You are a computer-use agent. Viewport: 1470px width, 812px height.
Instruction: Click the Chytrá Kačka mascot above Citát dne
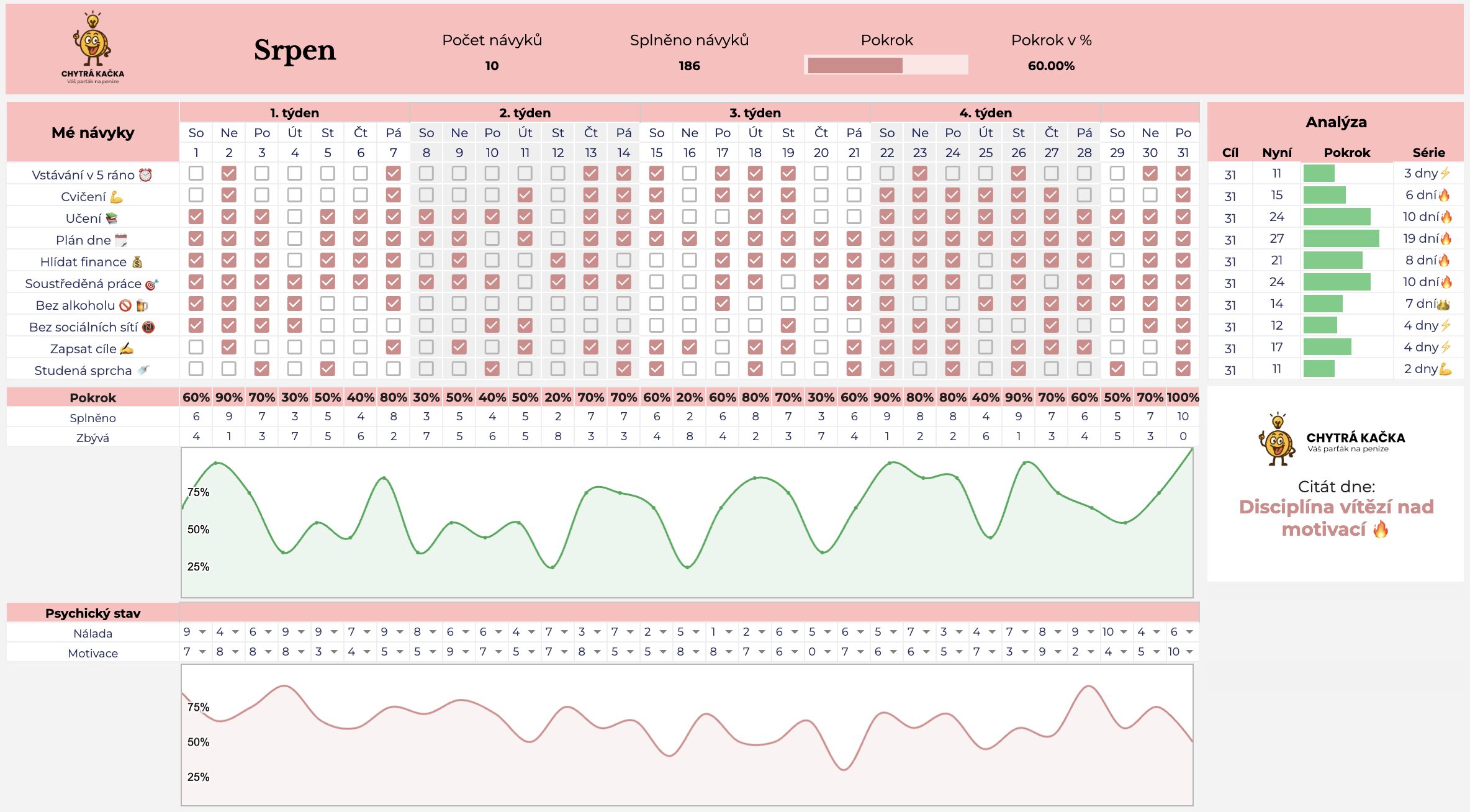tap(1277, 439)
